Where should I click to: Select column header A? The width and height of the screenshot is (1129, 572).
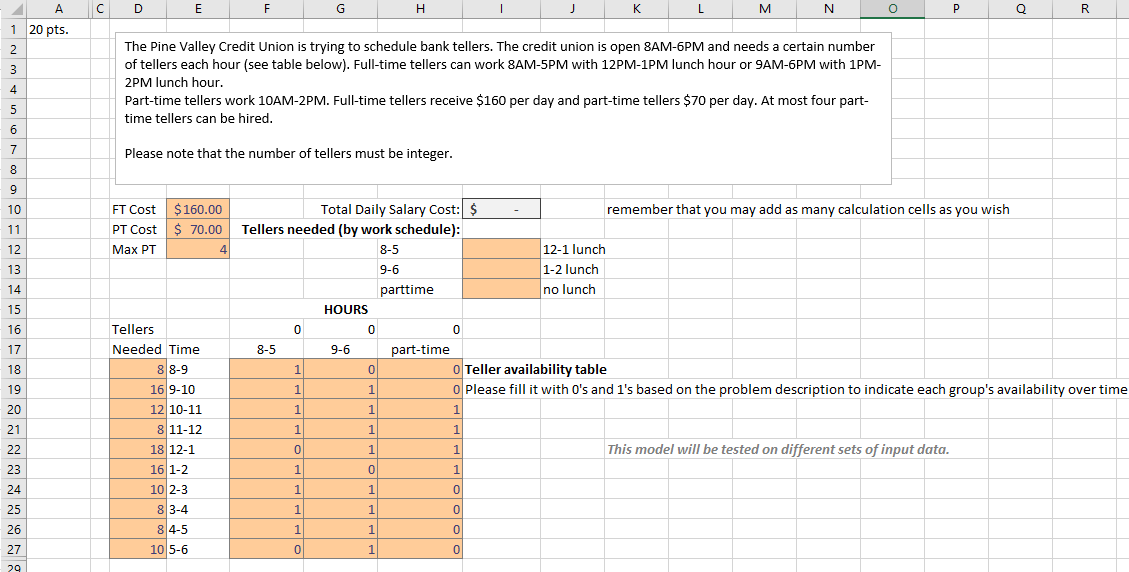(57, 9)
